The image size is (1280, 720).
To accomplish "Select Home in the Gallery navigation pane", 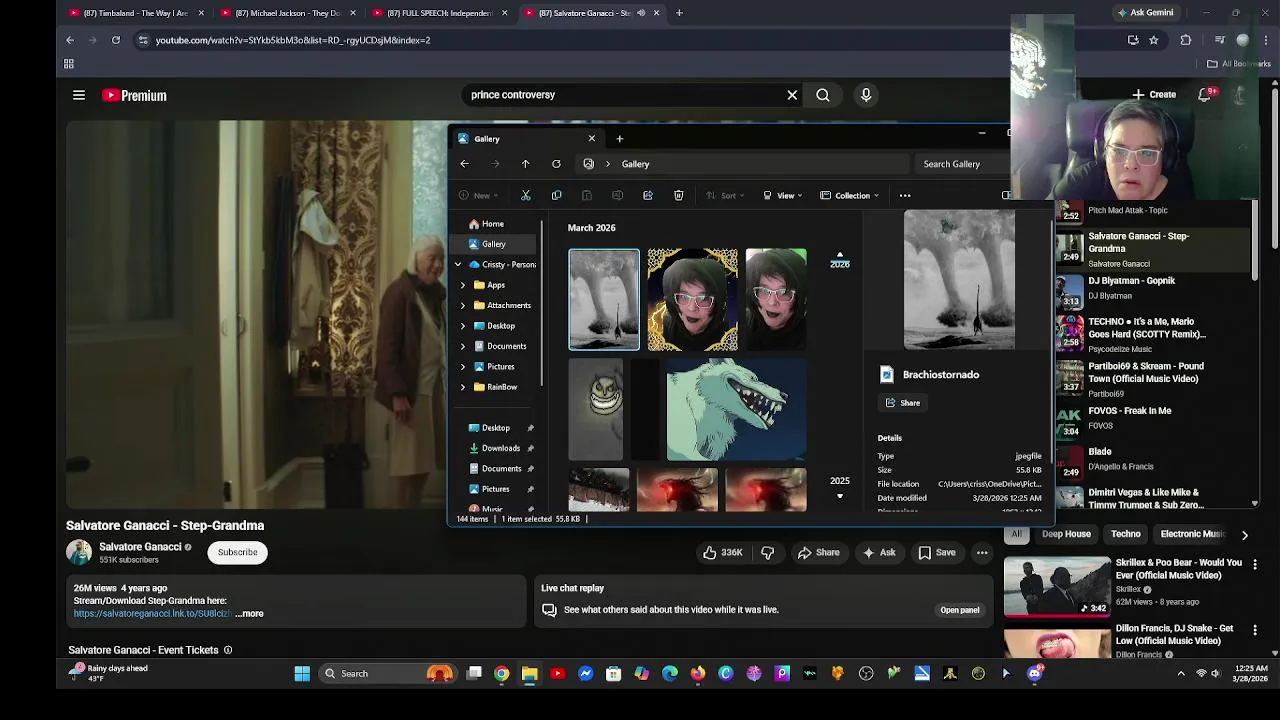I will click(x=493, y=224).
